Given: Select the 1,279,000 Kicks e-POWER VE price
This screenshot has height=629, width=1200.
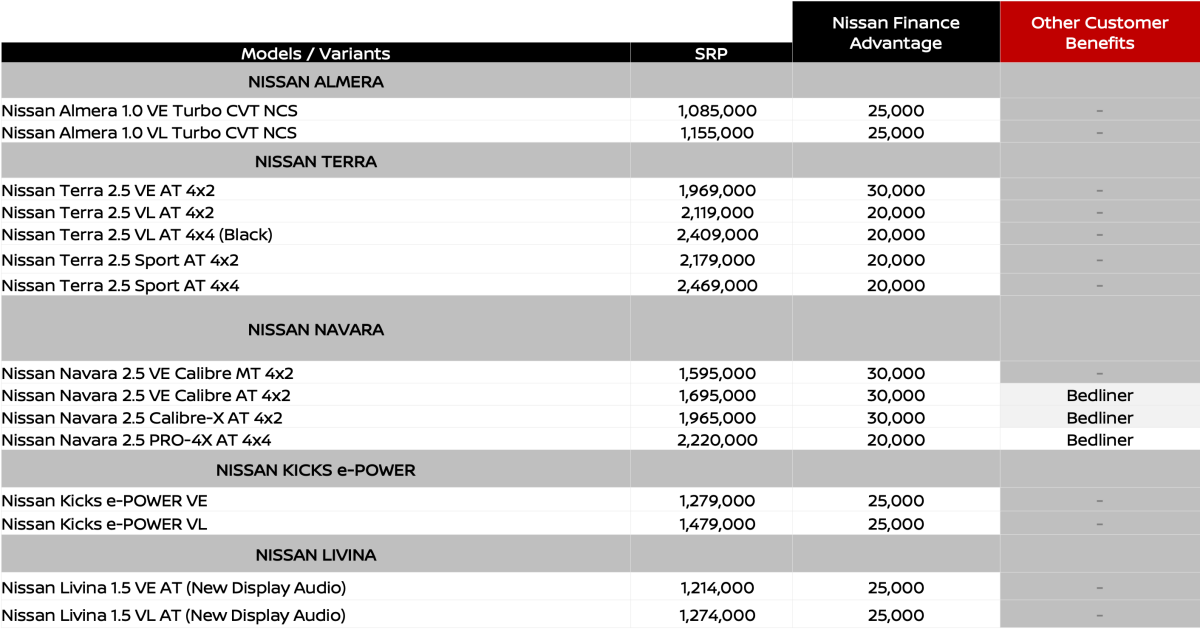Looking at the screenshot, I should pyautogui.click(x=717, y=500).
